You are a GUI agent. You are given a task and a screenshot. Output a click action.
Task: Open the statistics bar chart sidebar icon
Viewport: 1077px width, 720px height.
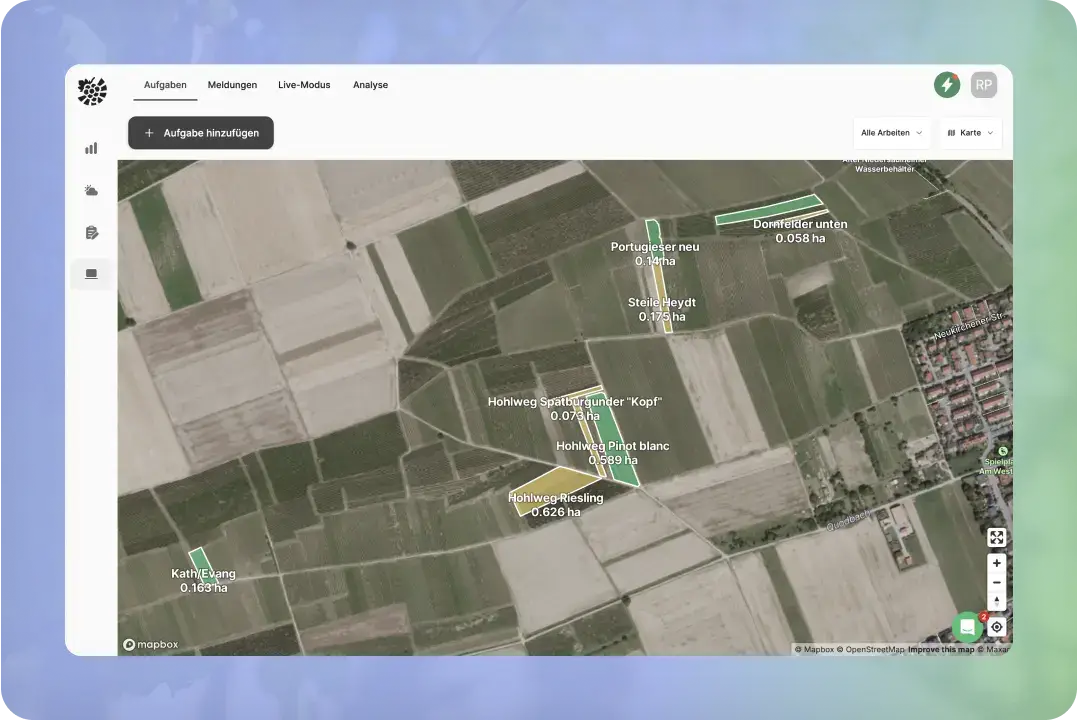click(x=92, y=148)
